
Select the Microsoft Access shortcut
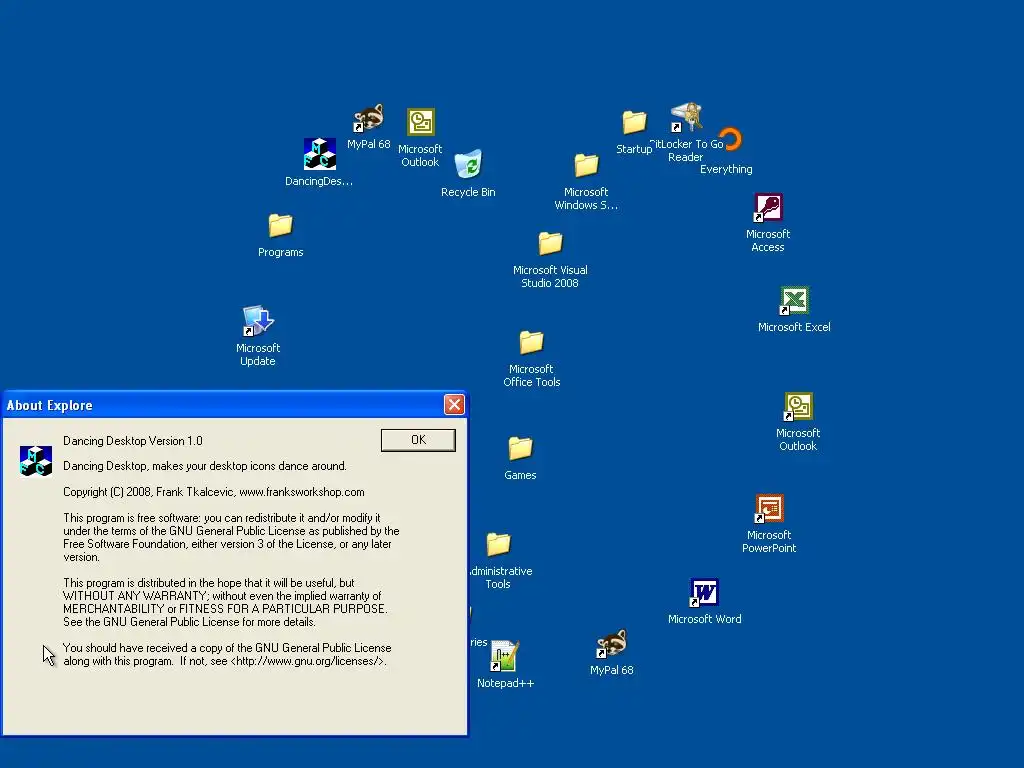(x=768, y=208)
